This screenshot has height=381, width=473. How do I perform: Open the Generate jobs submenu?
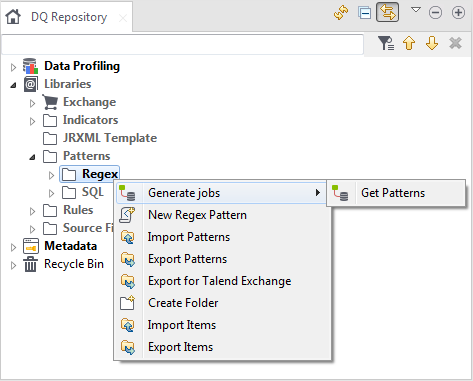221,193
